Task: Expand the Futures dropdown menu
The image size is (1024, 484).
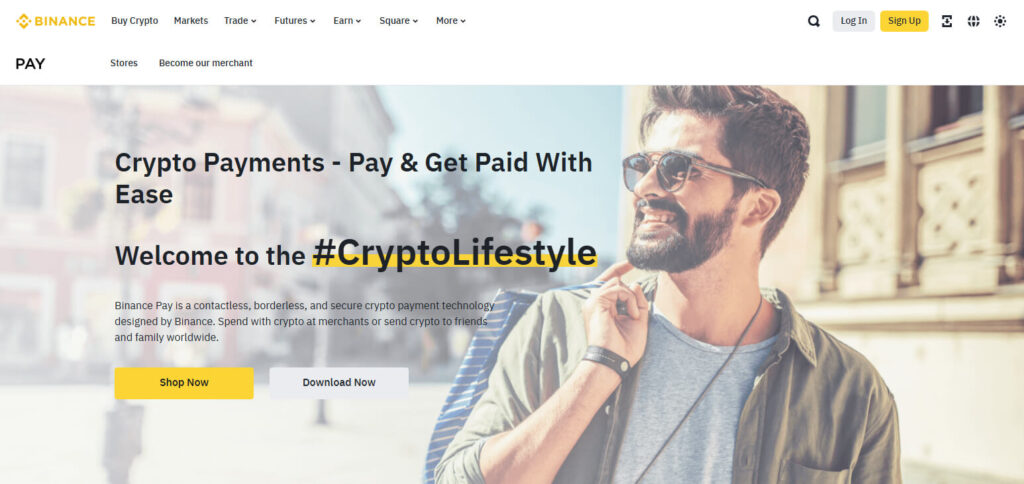Action: tap(295, 21)
